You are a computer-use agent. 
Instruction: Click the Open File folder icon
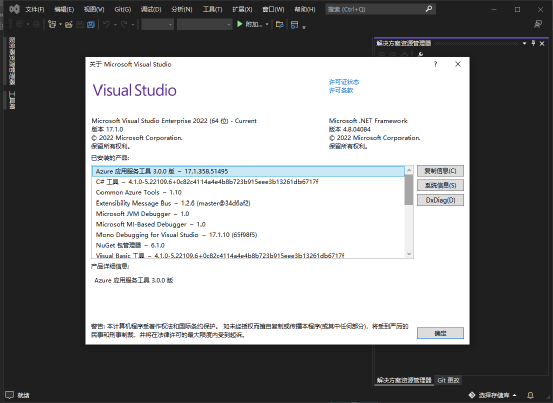tap(69, 24)
